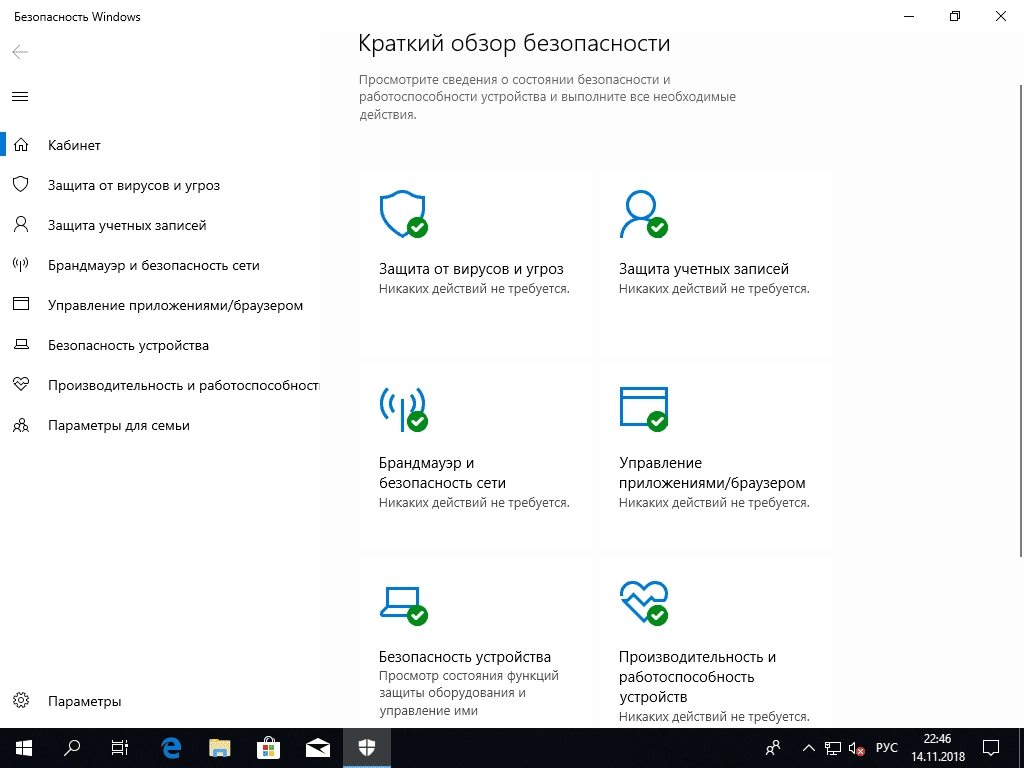The image size is (1024, 768).
Task: Open Microsoft Store from the taskbar
Action: pos(268,748)
